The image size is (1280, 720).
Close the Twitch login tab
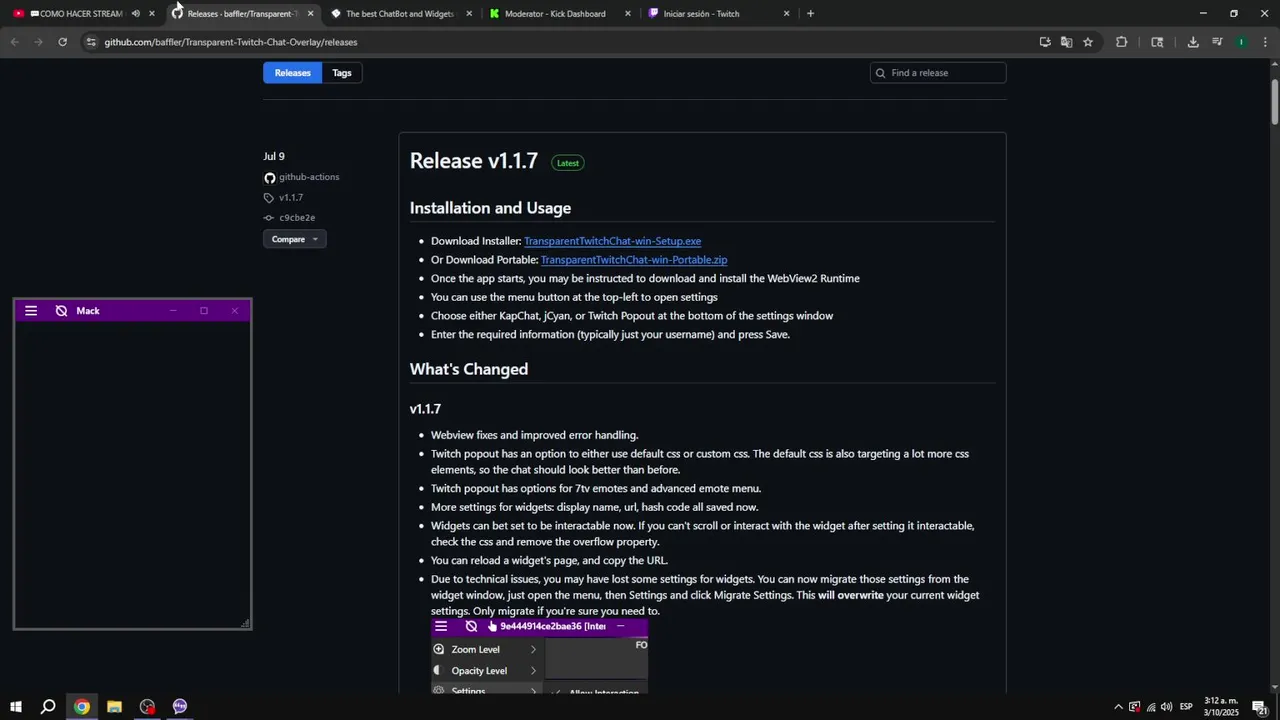[x=786, y=14]
